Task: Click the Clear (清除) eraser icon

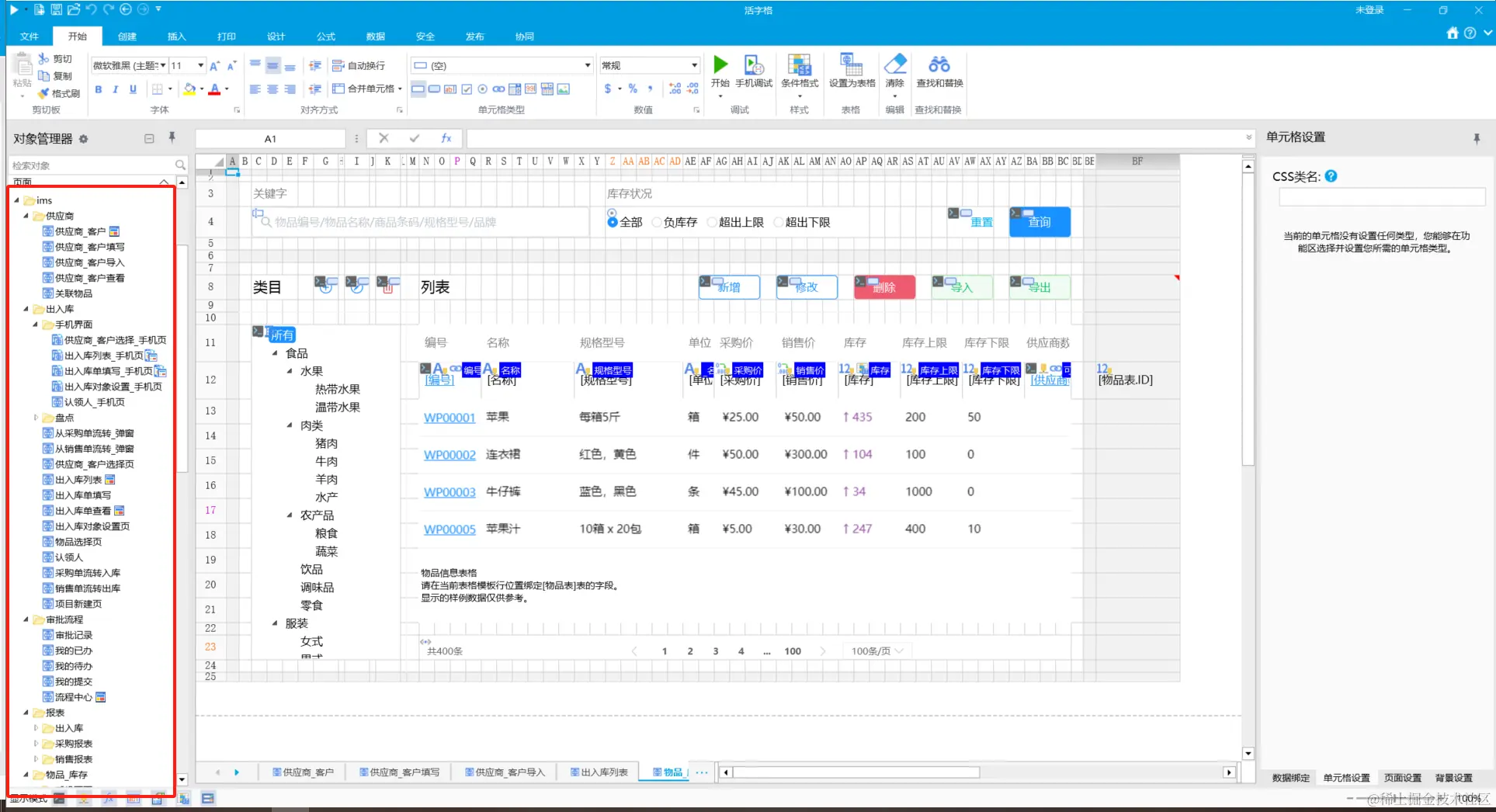Action: pos(895,64)
